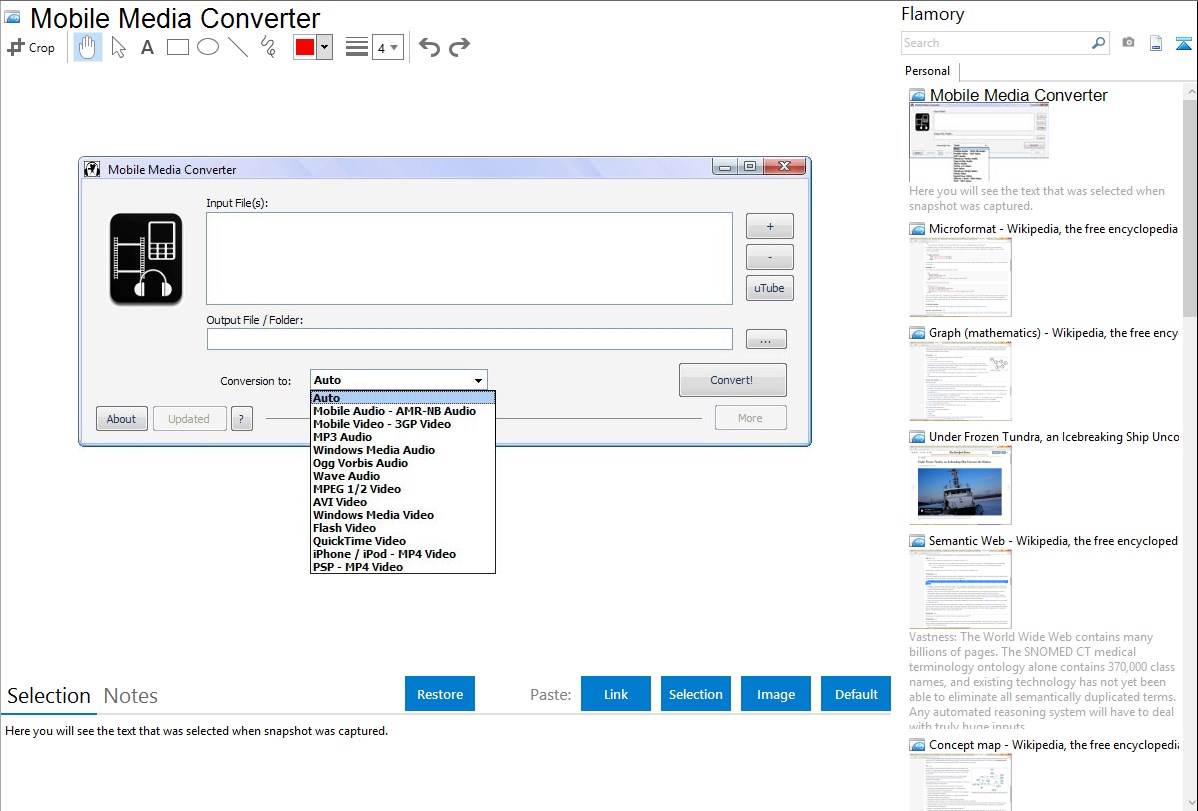
Task: Redo the last undone action
Action: coord(460,47)
